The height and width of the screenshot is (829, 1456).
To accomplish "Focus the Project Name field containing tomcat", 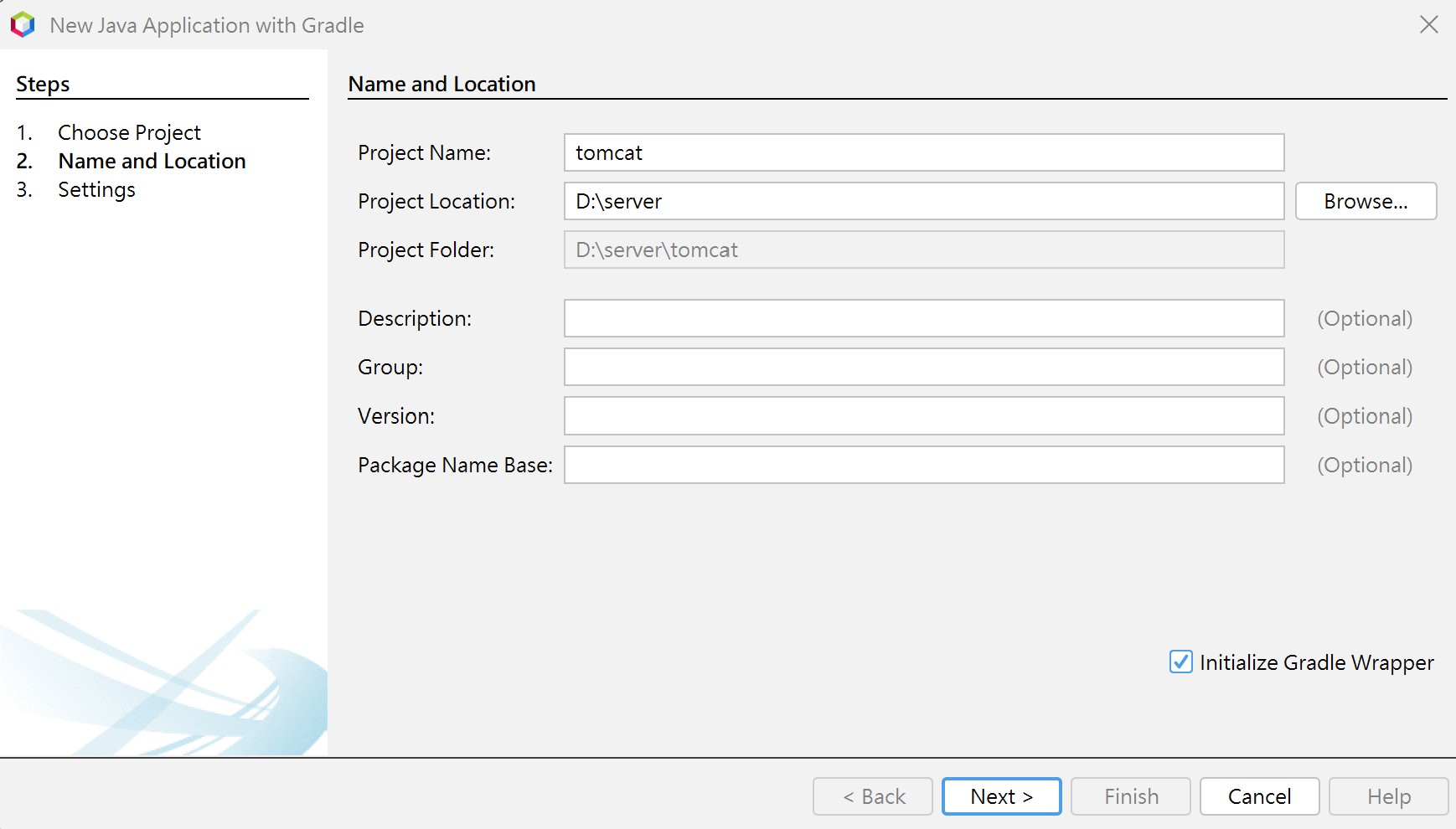I will pos(923,152).
